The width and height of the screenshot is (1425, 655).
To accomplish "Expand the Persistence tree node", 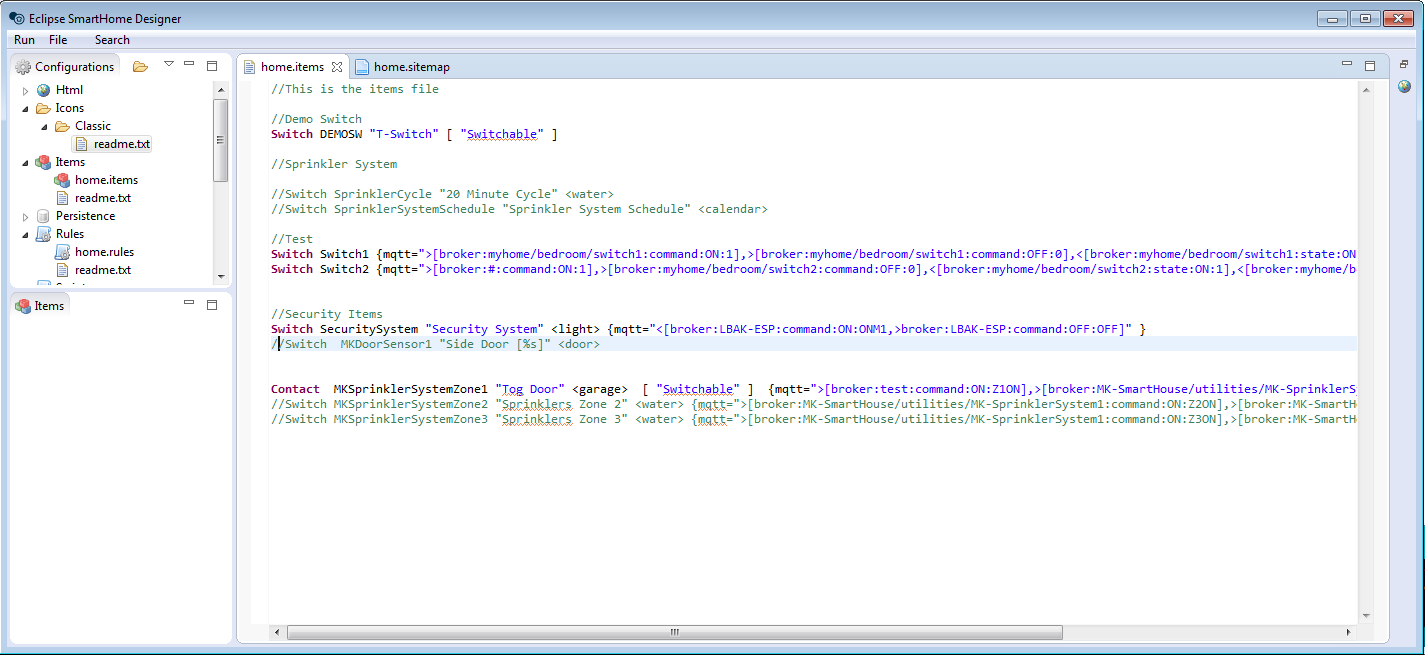I will (26, 216).
